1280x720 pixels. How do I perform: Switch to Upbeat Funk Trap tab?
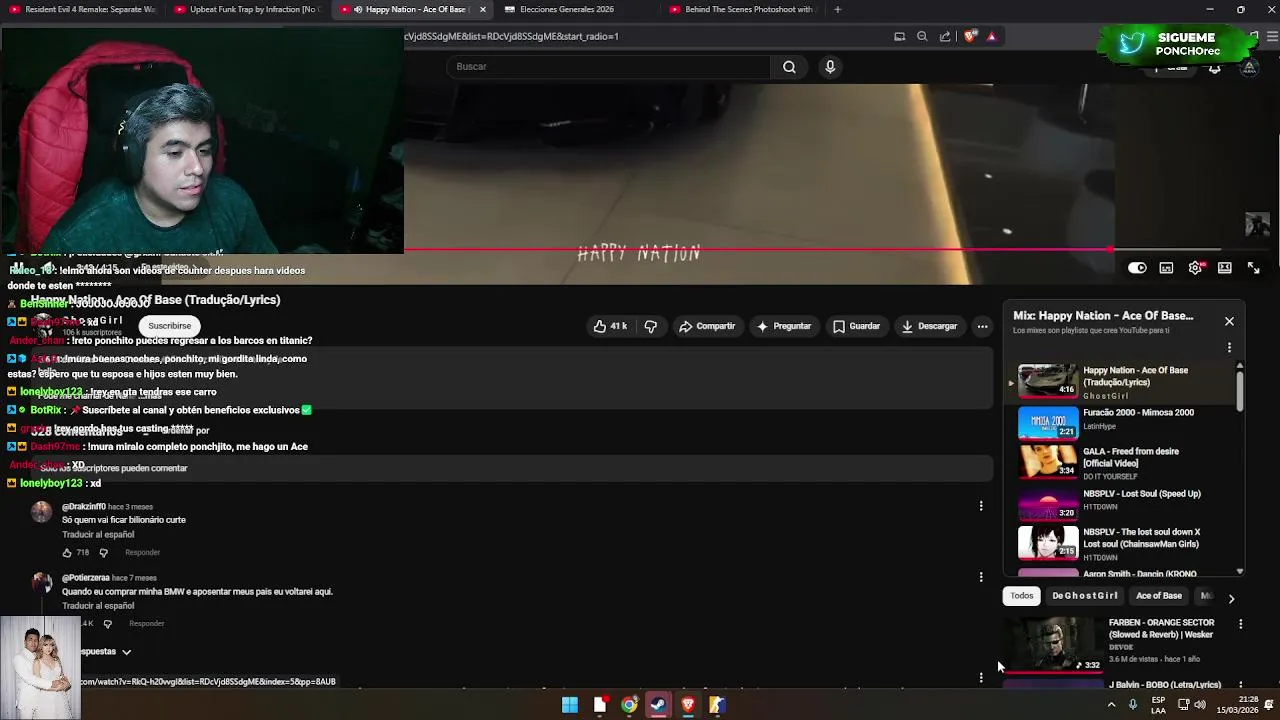pyautogui.click(x=248, y=9)
